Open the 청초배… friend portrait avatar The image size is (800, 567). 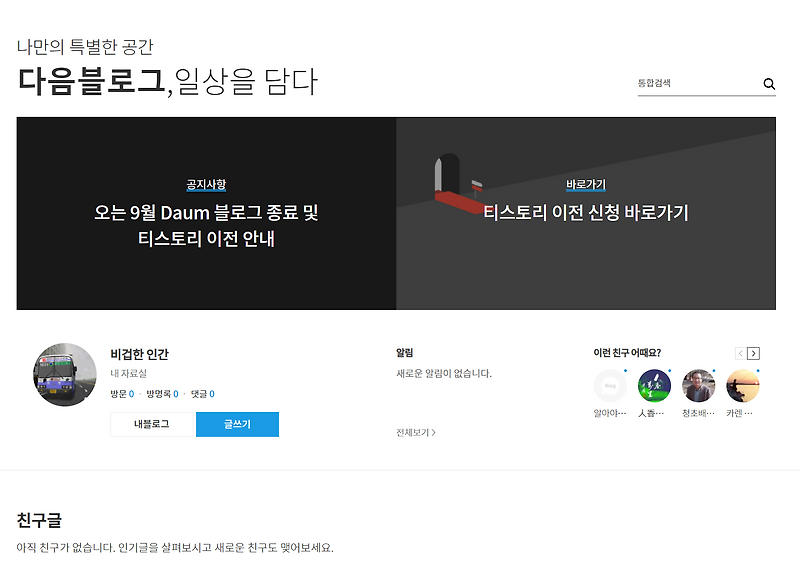click(698, 386)
